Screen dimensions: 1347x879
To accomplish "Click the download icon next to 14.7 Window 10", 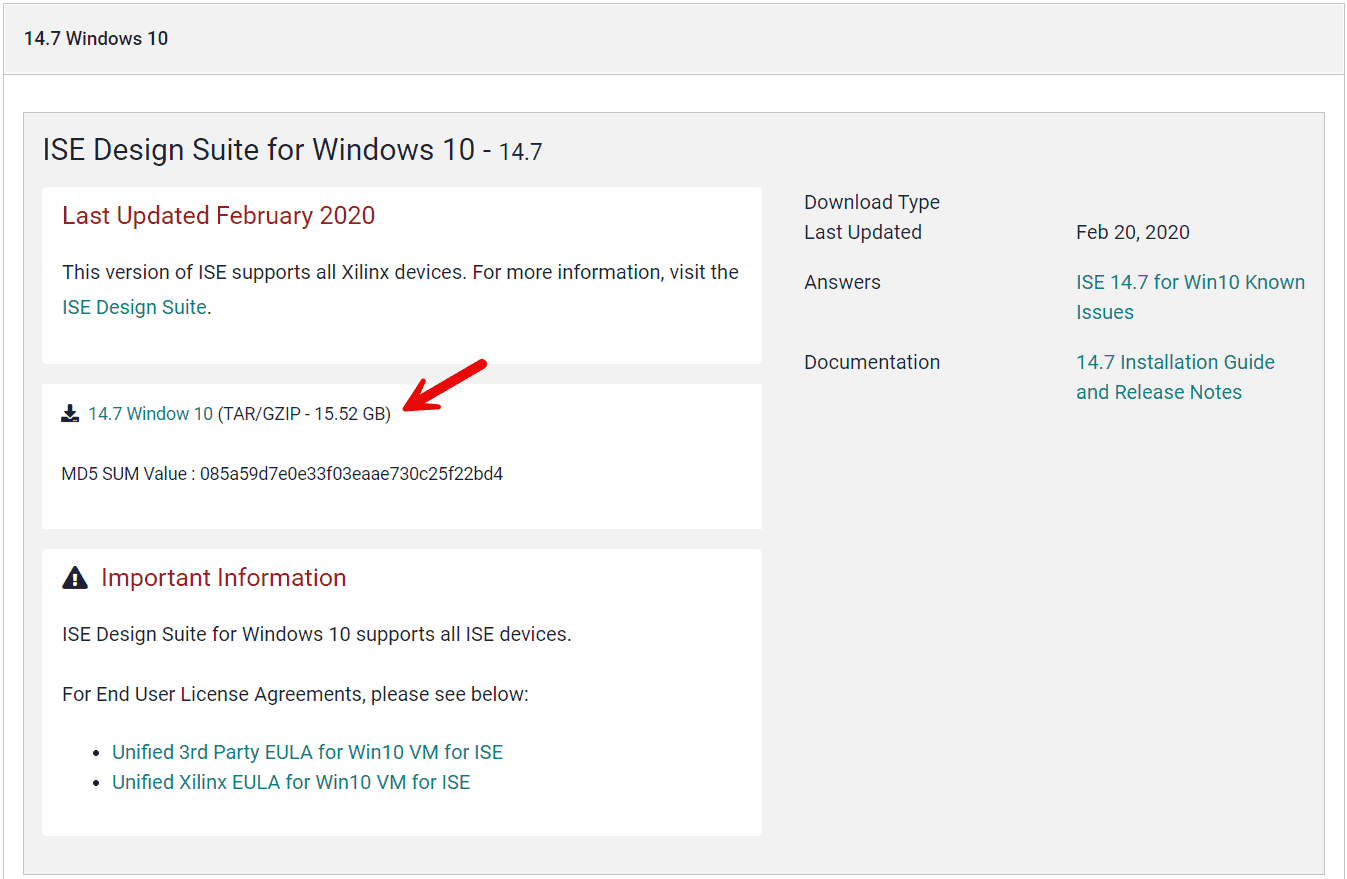I will coord(69,412).
